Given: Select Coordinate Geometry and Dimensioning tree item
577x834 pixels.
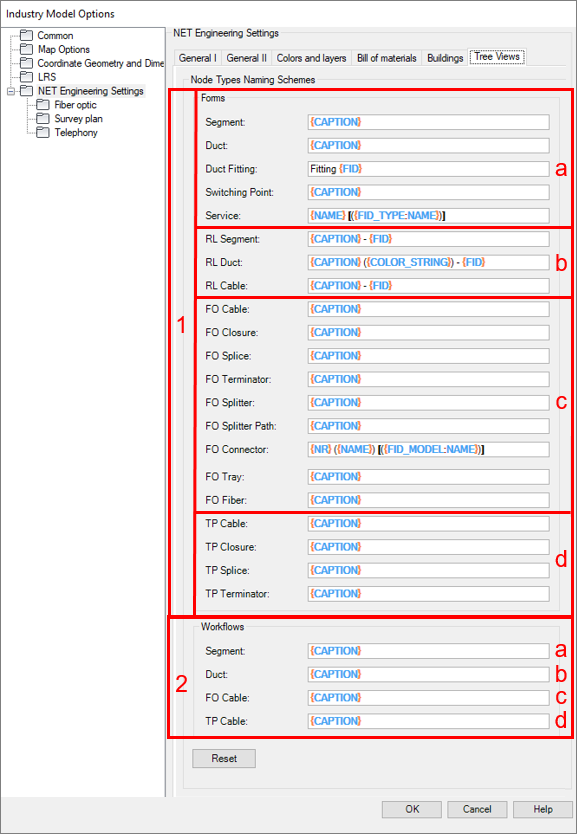Looking at the screenshot, I should click(101, 63).
